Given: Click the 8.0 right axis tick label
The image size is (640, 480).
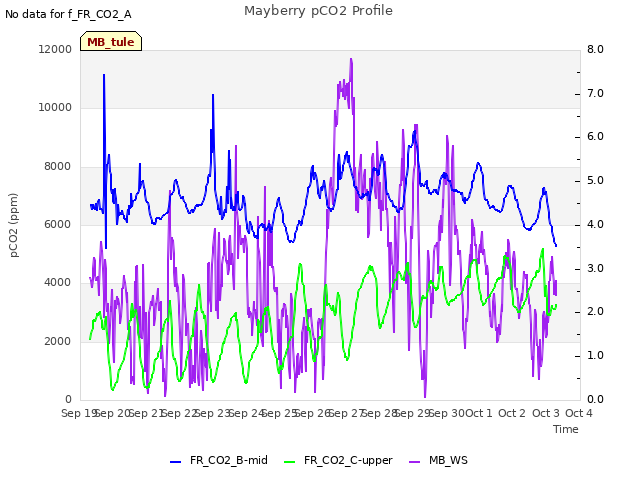Looking at the screenshot, I should pos(595,49).
